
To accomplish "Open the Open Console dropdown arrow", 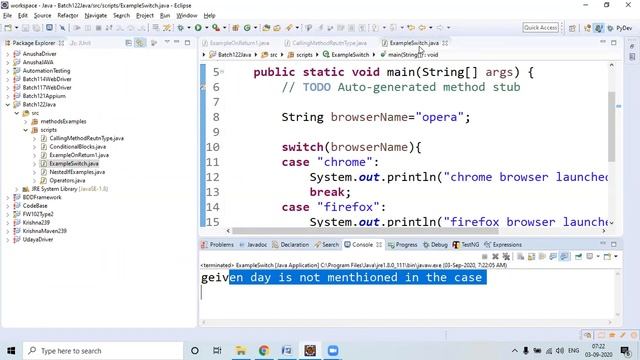I will [x=616, y=256].
